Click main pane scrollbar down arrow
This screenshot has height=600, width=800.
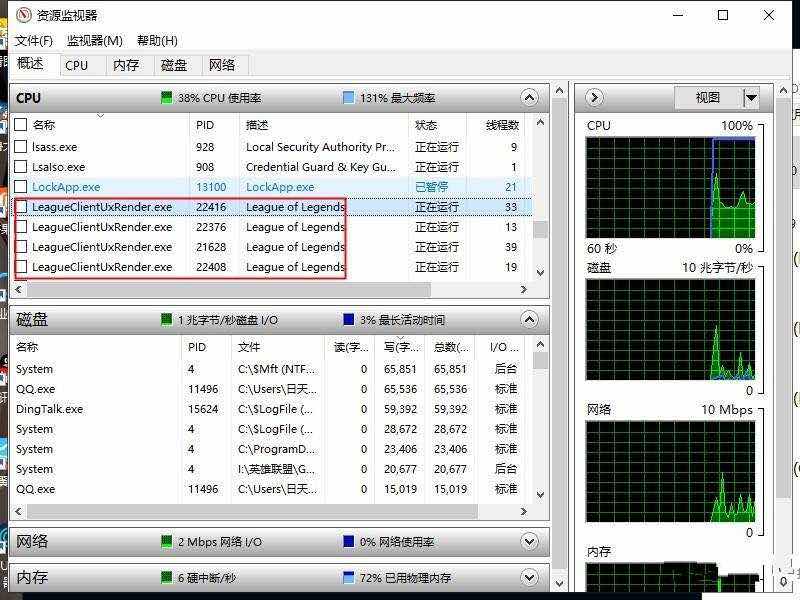click(560, 583)
